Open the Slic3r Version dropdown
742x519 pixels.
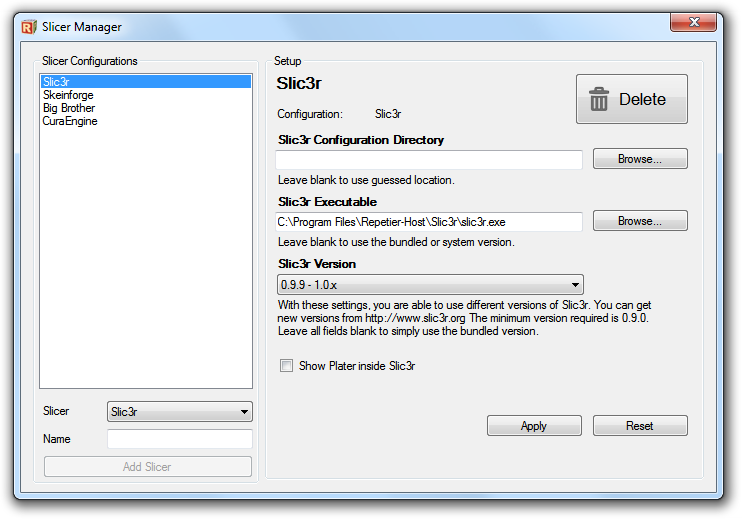pos(430,285)
